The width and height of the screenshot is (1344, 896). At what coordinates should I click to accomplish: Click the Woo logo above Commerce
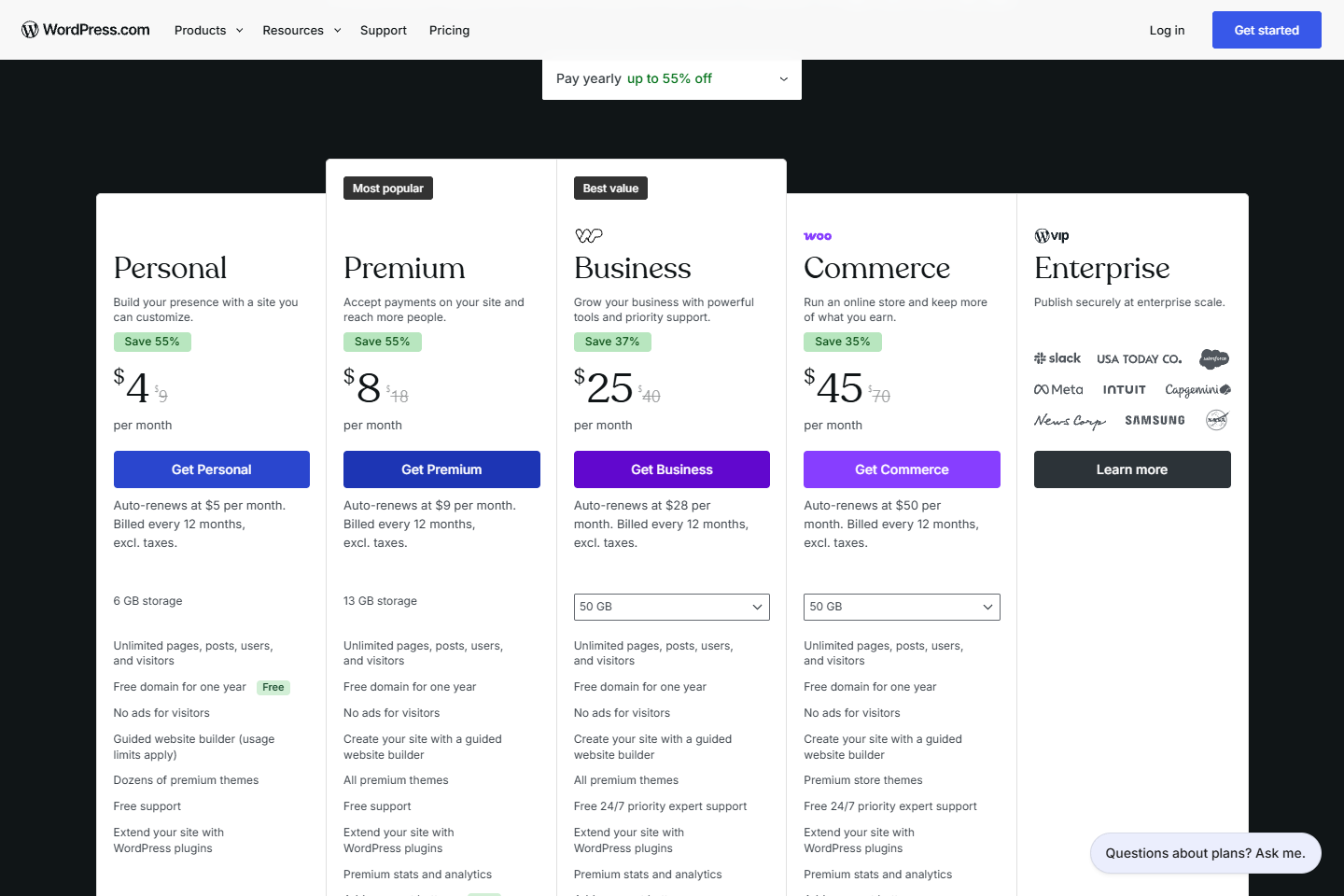[x=818, y=236]
